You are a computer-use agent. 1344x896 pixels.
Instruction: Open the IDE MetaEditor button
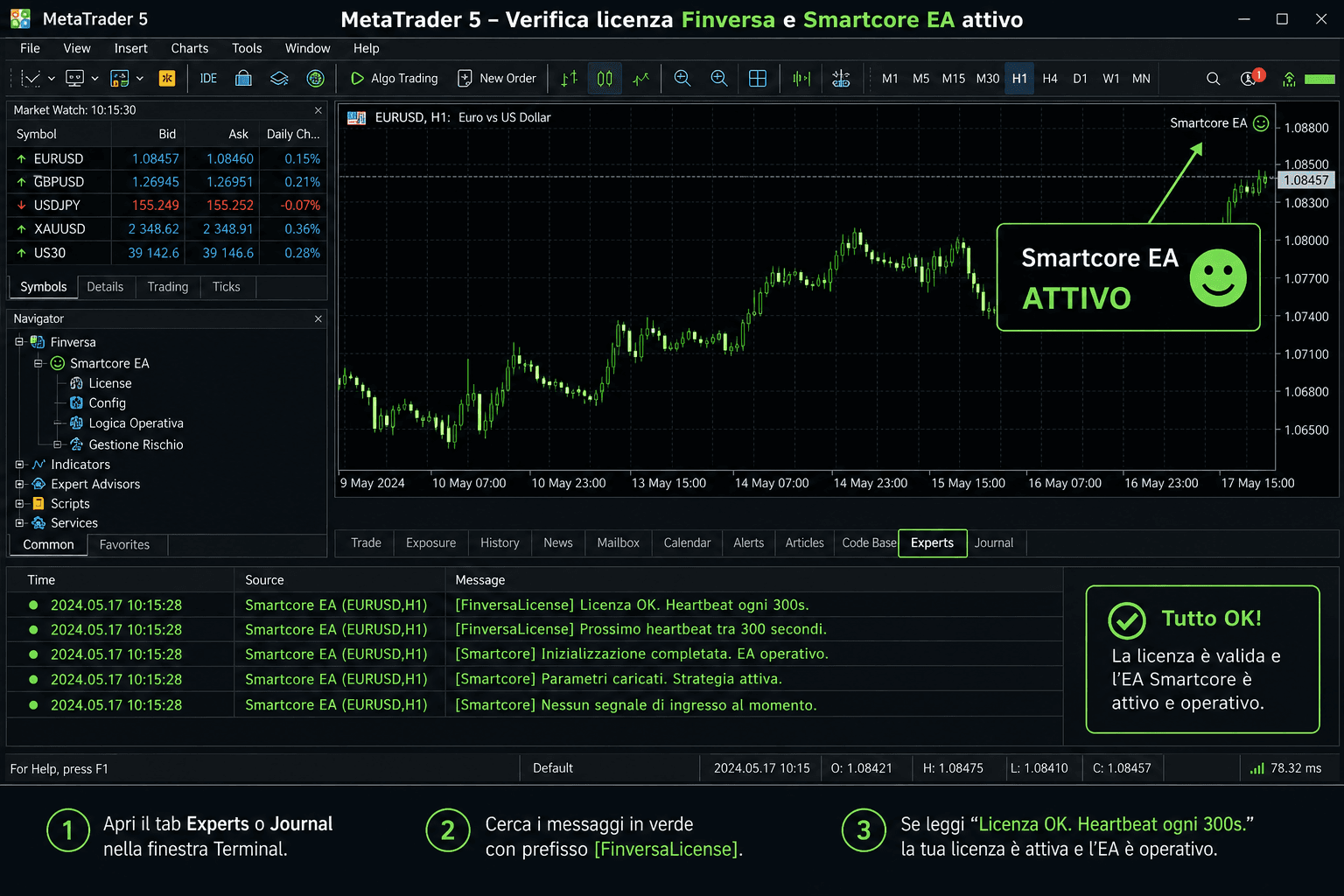point(208,79)
